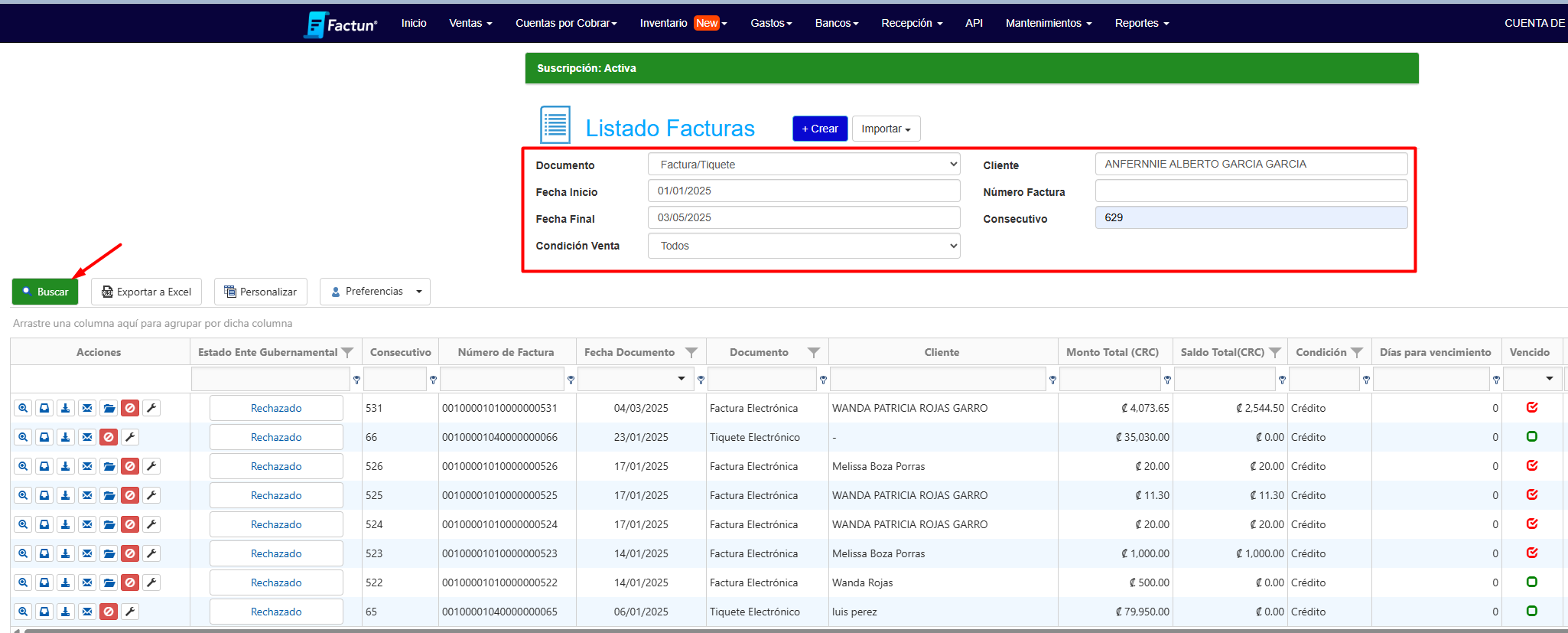Screen dimensions: 1568x633
Task: Click the Rechazado status for invoice 65
Action: coord(276,612)
